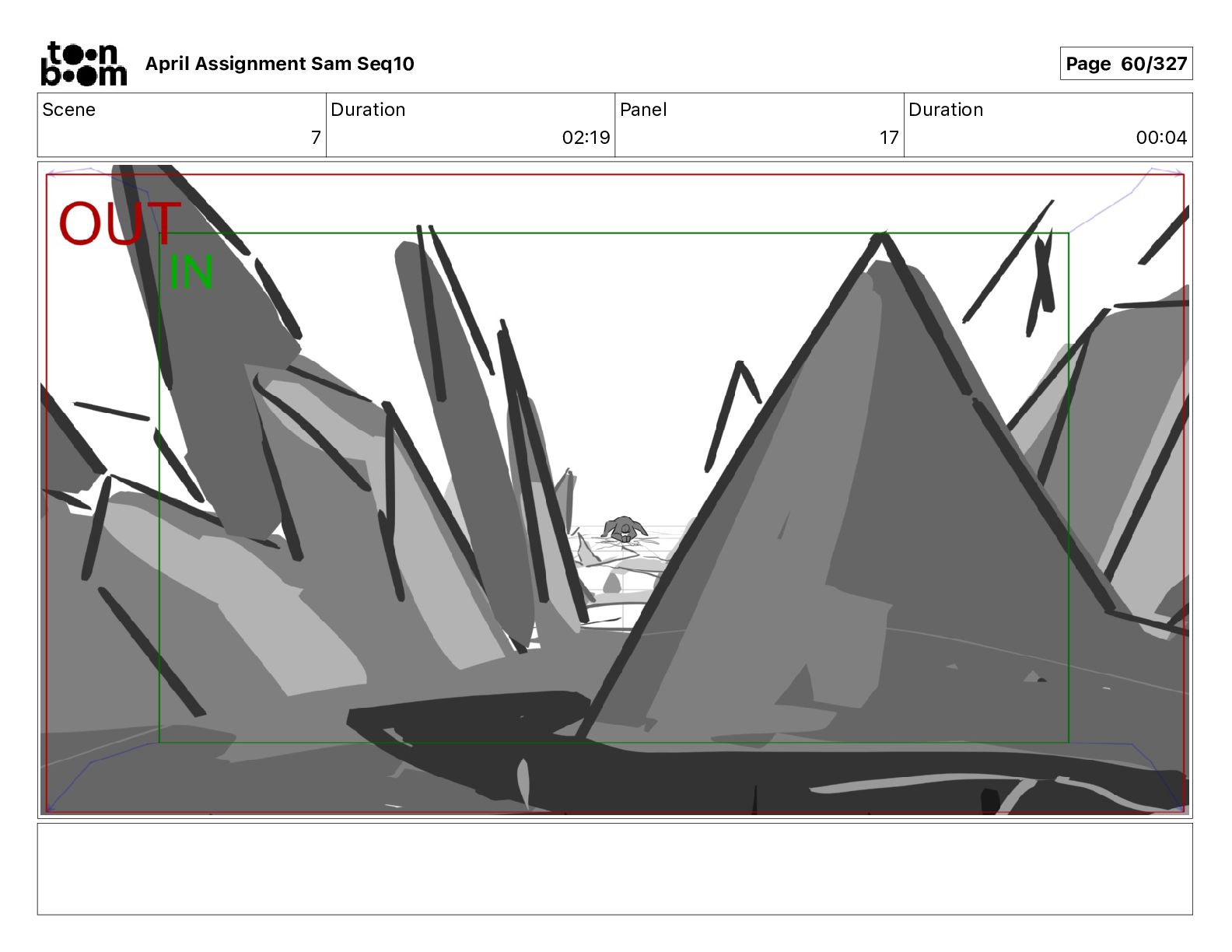Image resolution: width=1232 pixels, height=952 pixels.
Task: Click the panel duration value '00:04'
Action: click(x=1161, y=138)
